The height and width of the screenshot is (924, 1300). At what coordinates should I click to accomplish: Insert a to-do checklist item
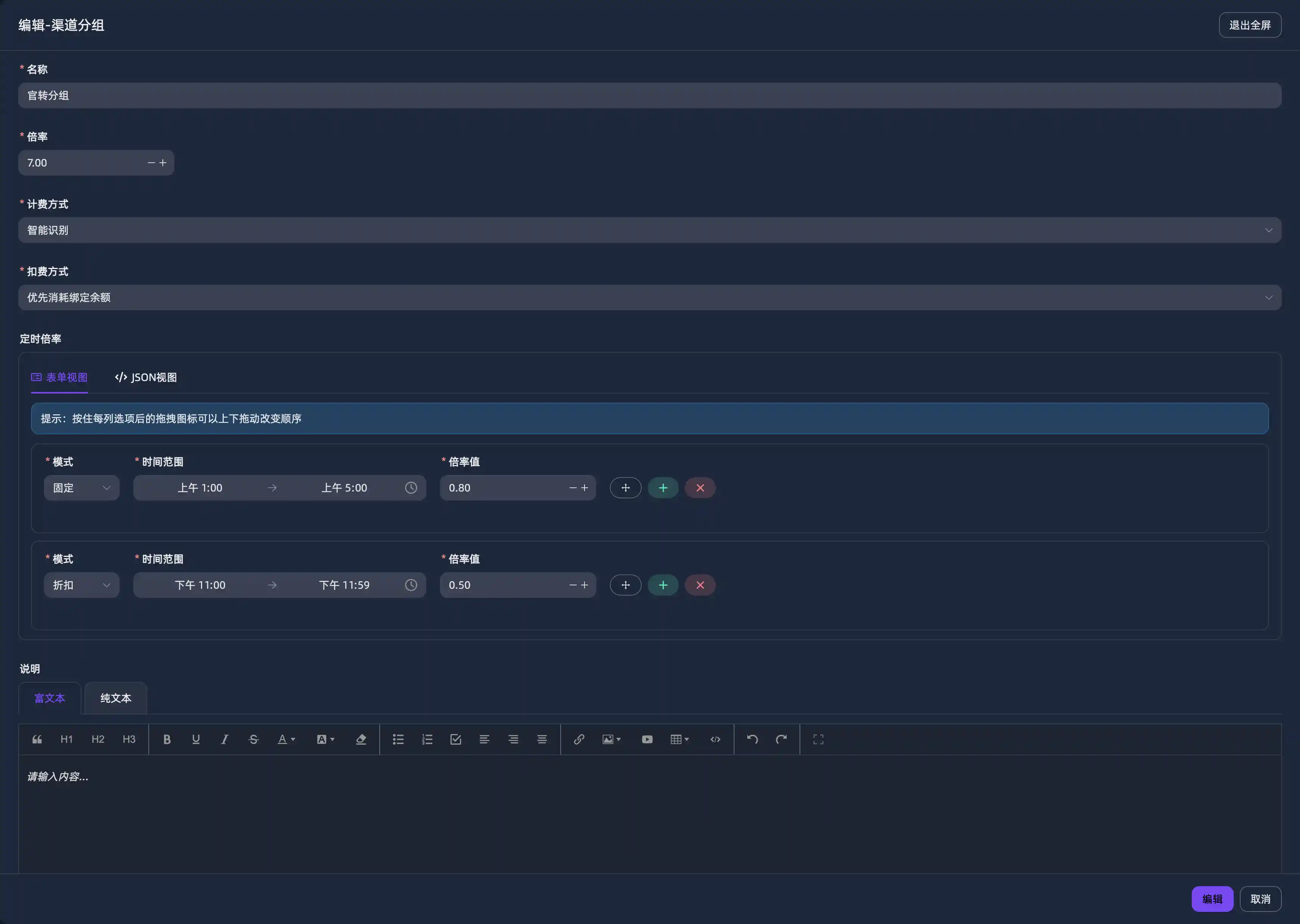click(455, 739)
